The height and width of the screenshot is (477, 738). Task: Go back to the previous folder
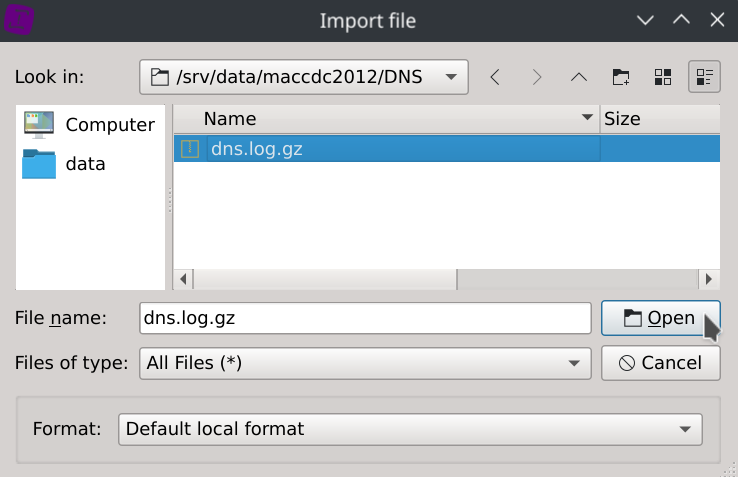coord(495,77)
